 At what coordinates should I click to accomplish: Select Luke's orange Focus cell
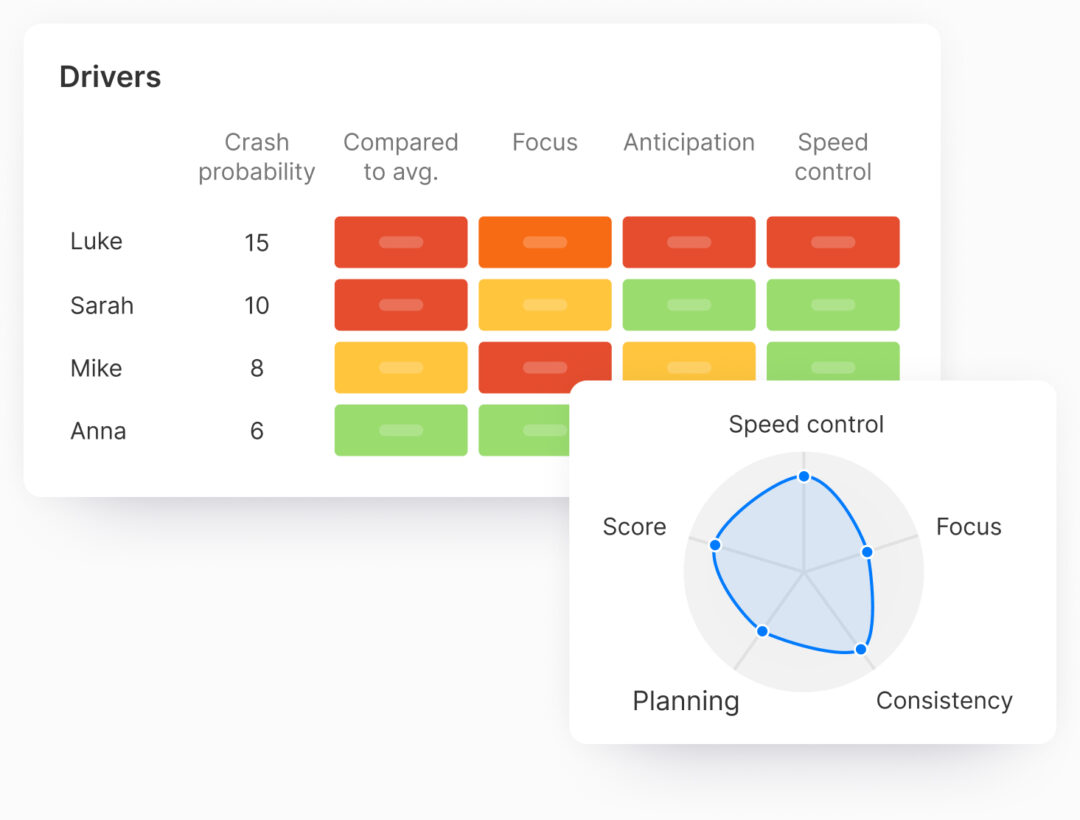544,242
